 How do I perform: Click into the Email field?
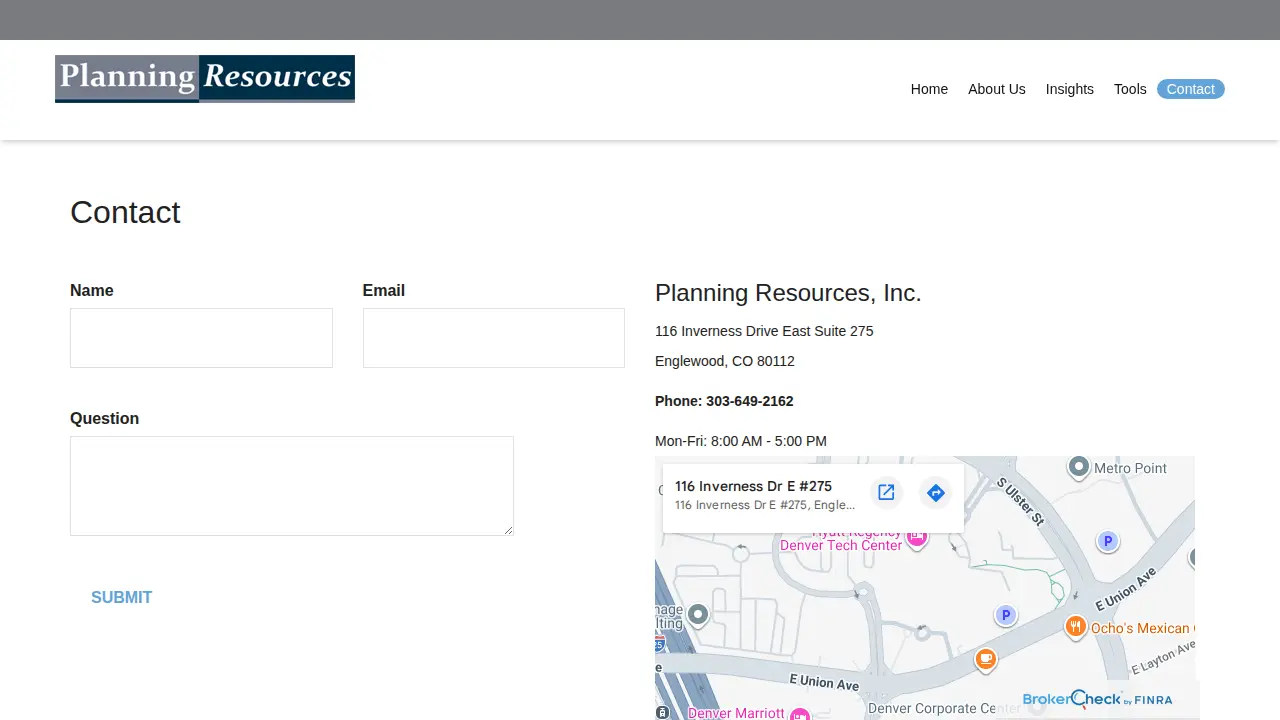pyautogui.click(x=494, y=338)
